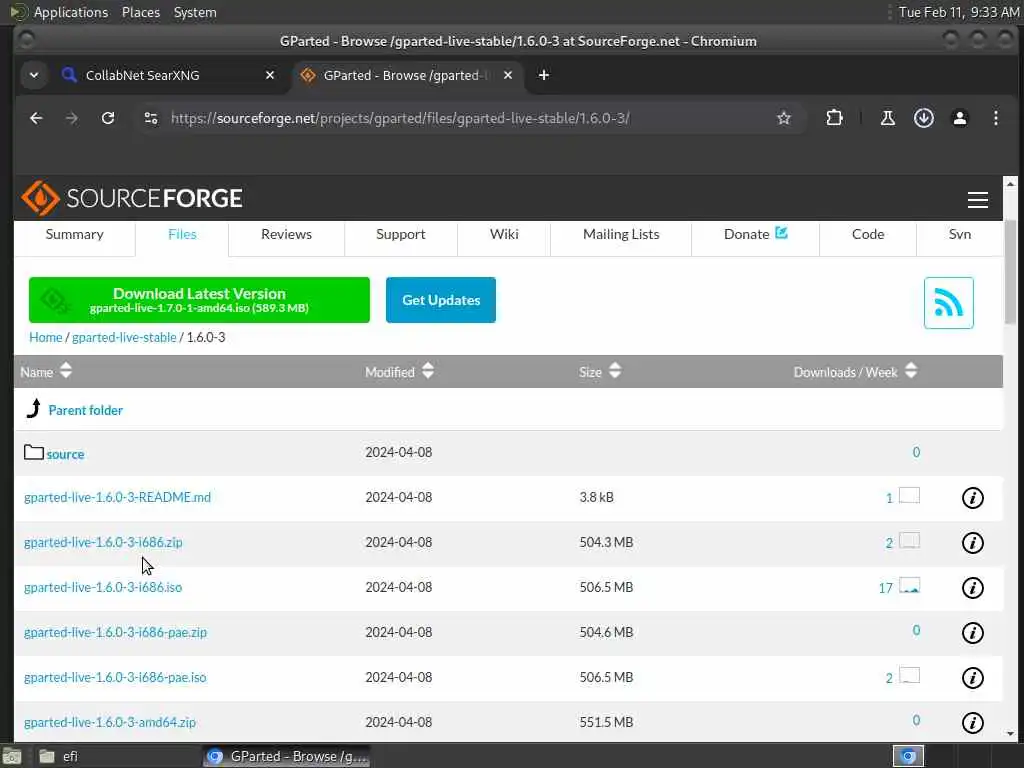Reload the current page
Viewport: 1024px width, 768px height.
pos(108,118)
